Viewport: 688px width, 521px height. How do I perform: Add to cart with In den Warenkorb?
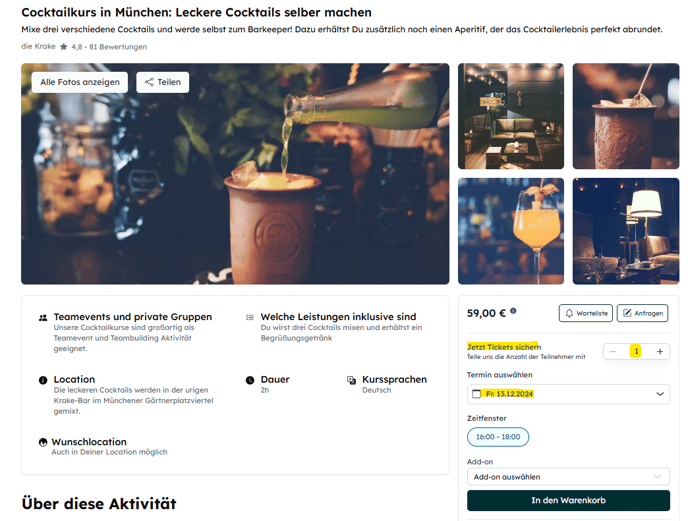(x=568, y=500)
